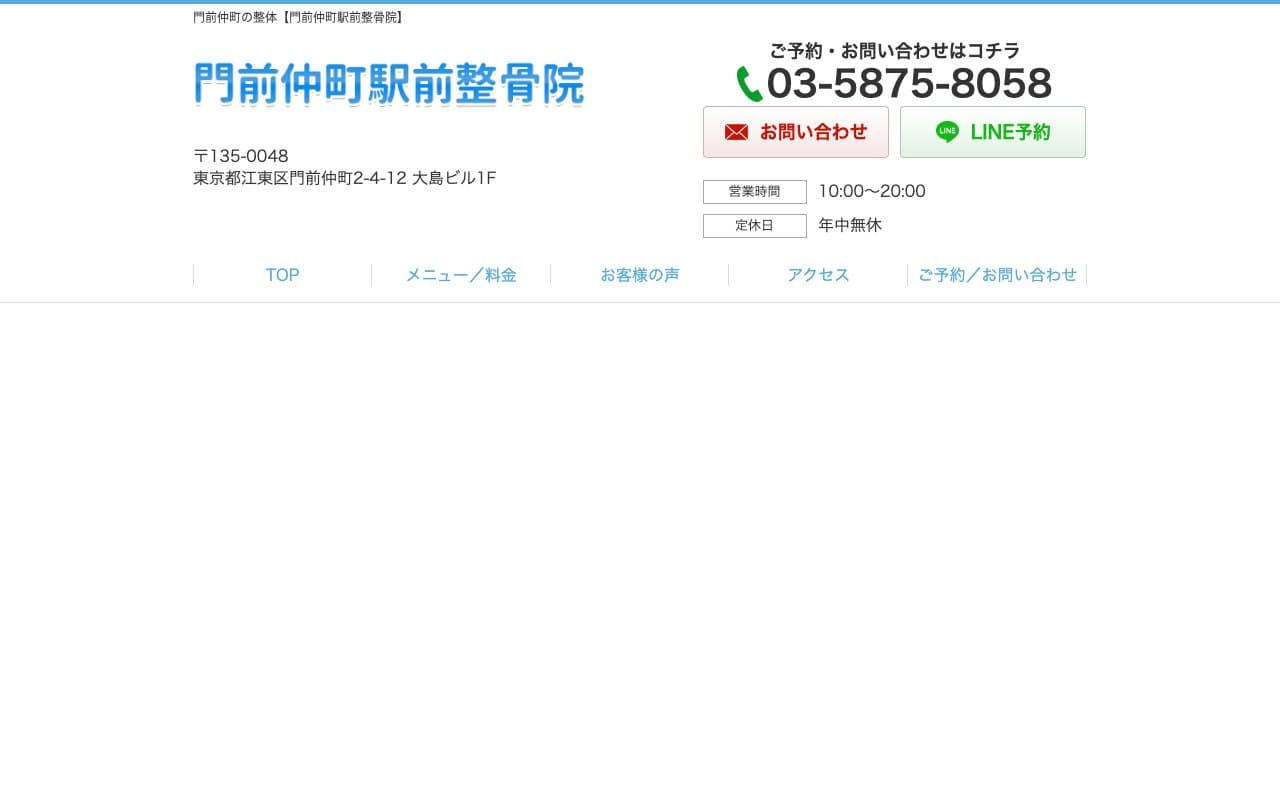Click the 営業時間 label box
This screenshot has height=800, width=1280.
pyautogui.click(x=754, y=192)
